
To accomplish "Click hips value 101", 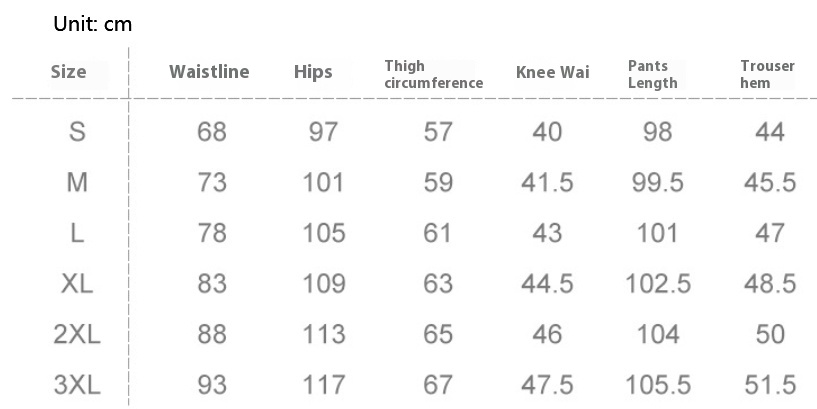I will pos(324,182).
